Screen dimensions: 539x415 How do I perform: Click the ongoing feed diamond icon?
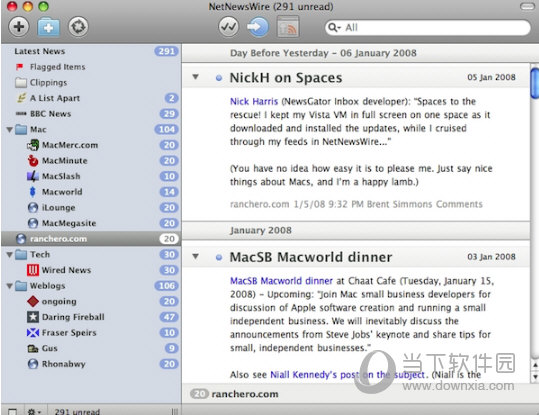33,301
